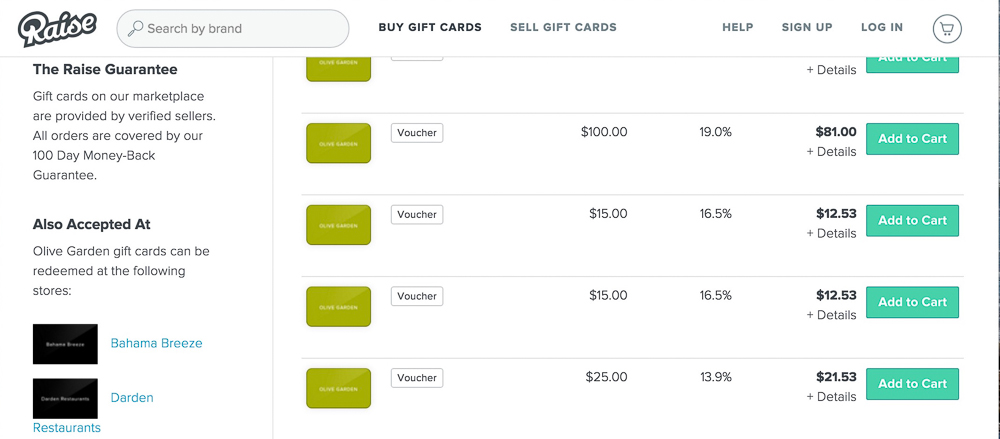Image resolution: width=1000 pixels, height=439 pixels.
Task: Add the $100.00 voucher to cart
Action: [x=912, y=139]
